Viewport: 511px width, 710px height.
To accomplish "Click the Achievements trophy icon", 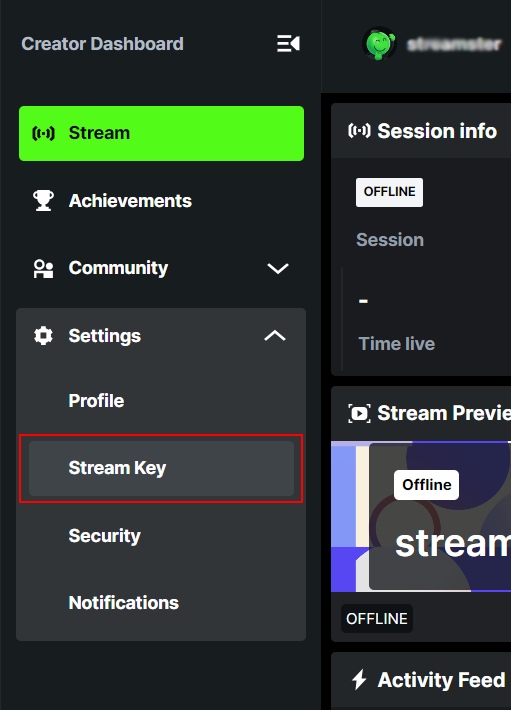I will pyautogui.click(x=43, y=201).
